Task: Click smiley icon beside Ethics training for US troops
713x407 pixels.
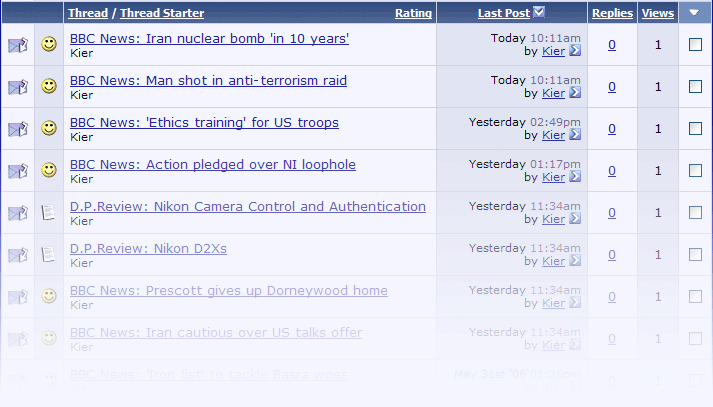Action: (48, 129)
